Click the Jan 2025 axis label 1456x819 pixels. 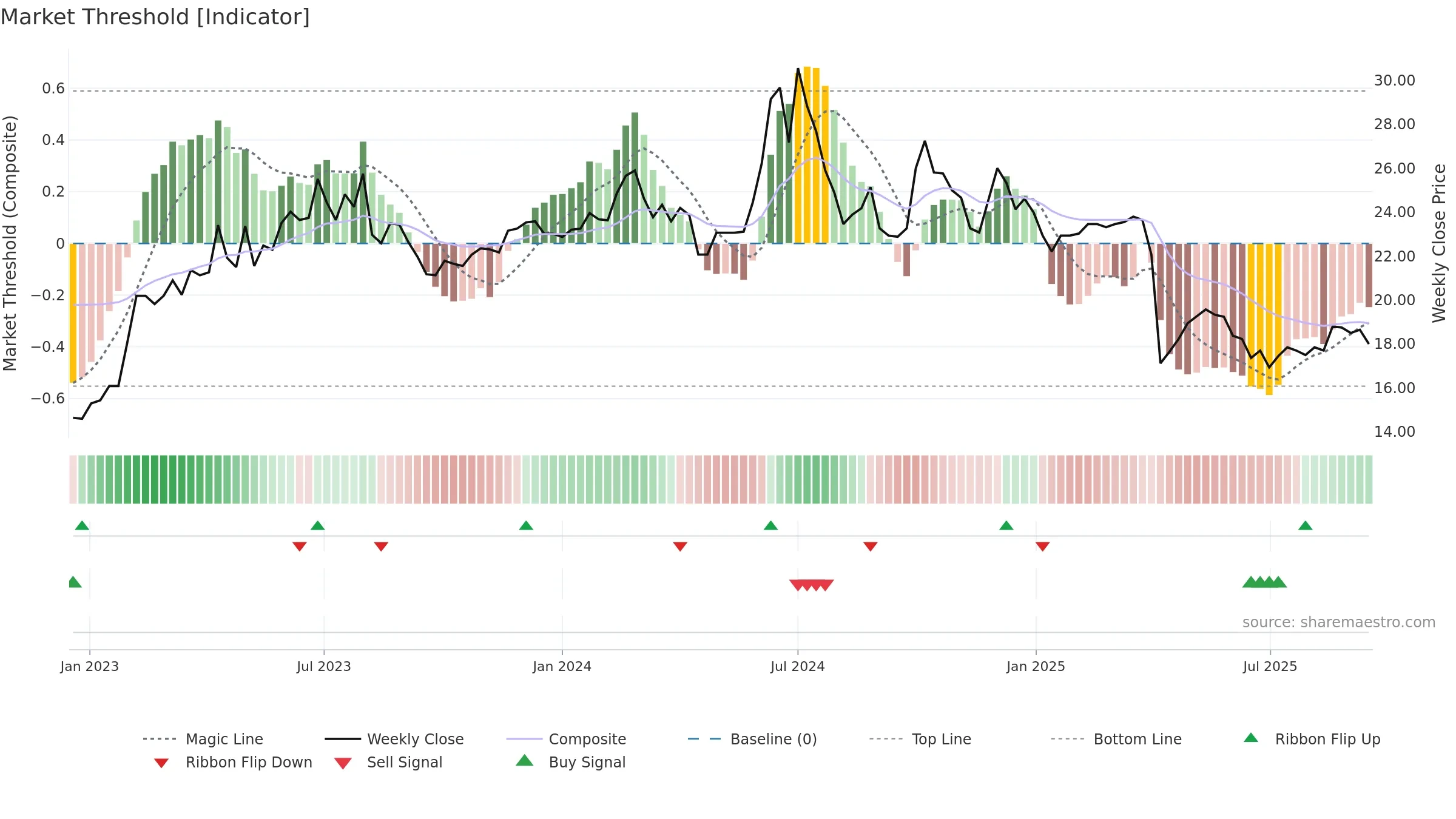click(x=1036, y=666)
